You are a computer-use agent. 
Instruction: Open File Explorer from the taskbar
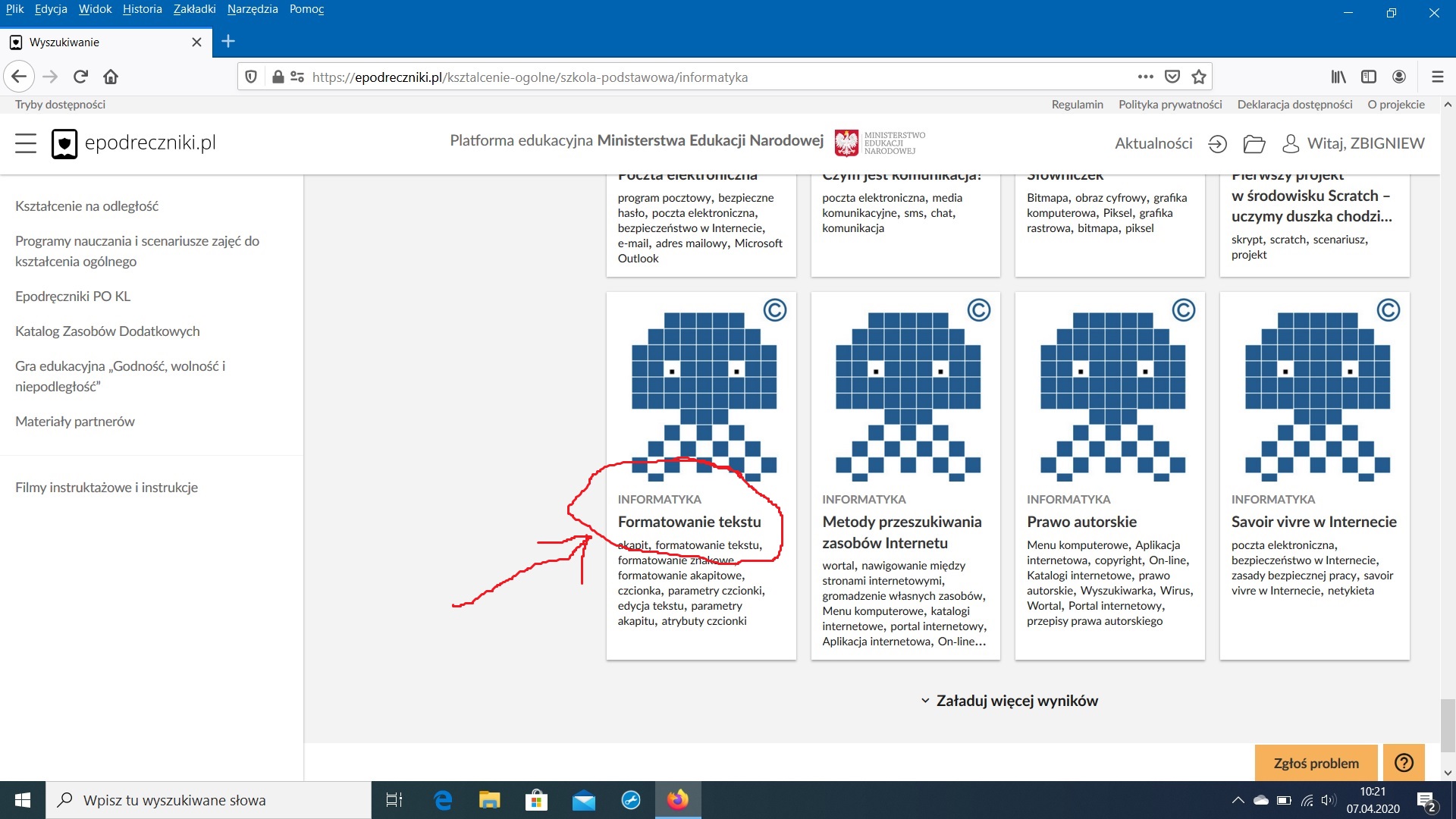coord(490,800)
